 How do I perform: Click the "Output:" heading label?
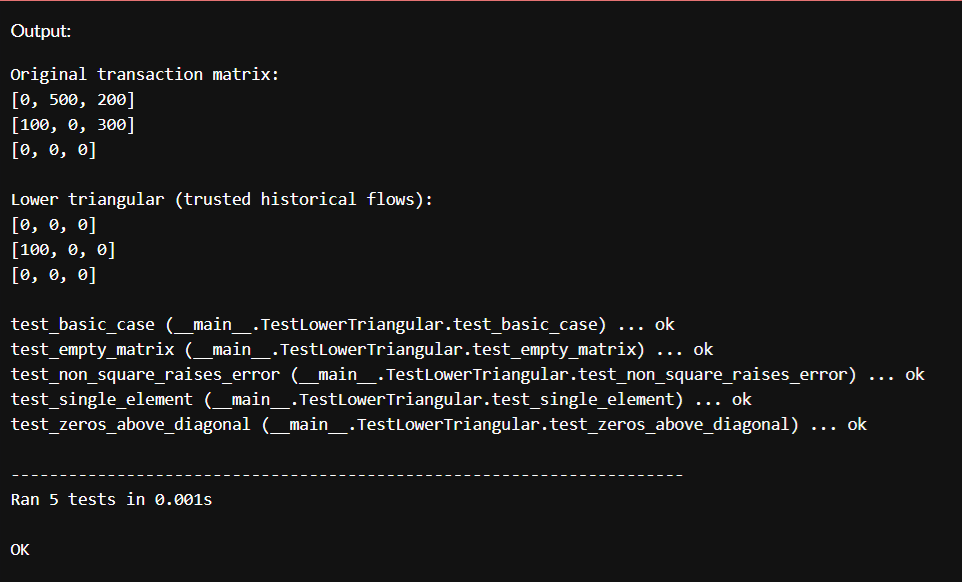point(41,31)
